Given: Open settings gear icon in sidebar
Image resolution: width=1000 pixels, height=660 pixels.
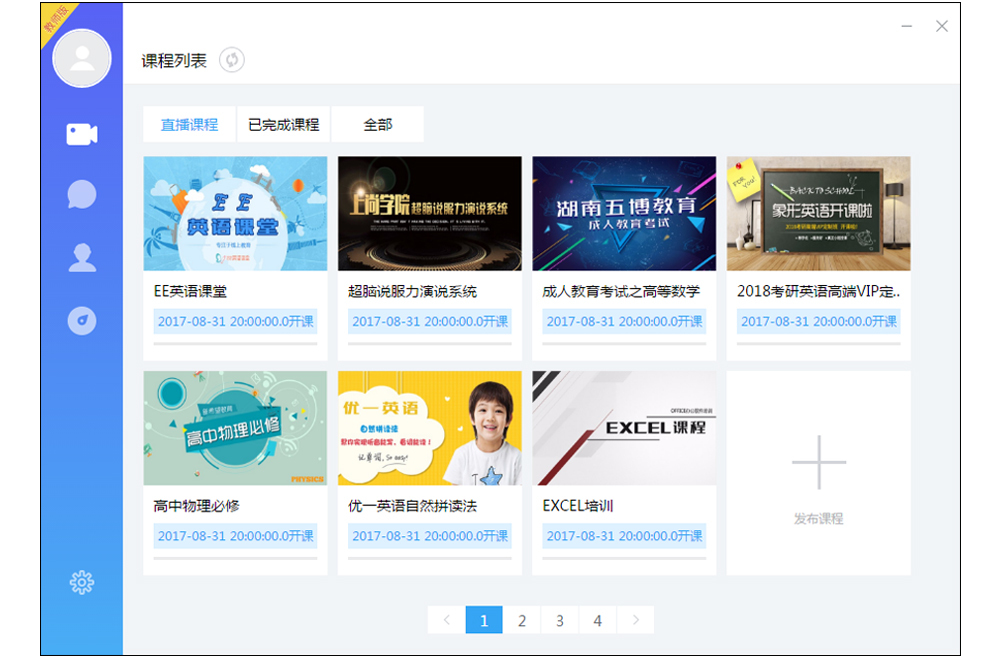Looking at the screenshot, I should pyautogui.click(x=82, y=582).
